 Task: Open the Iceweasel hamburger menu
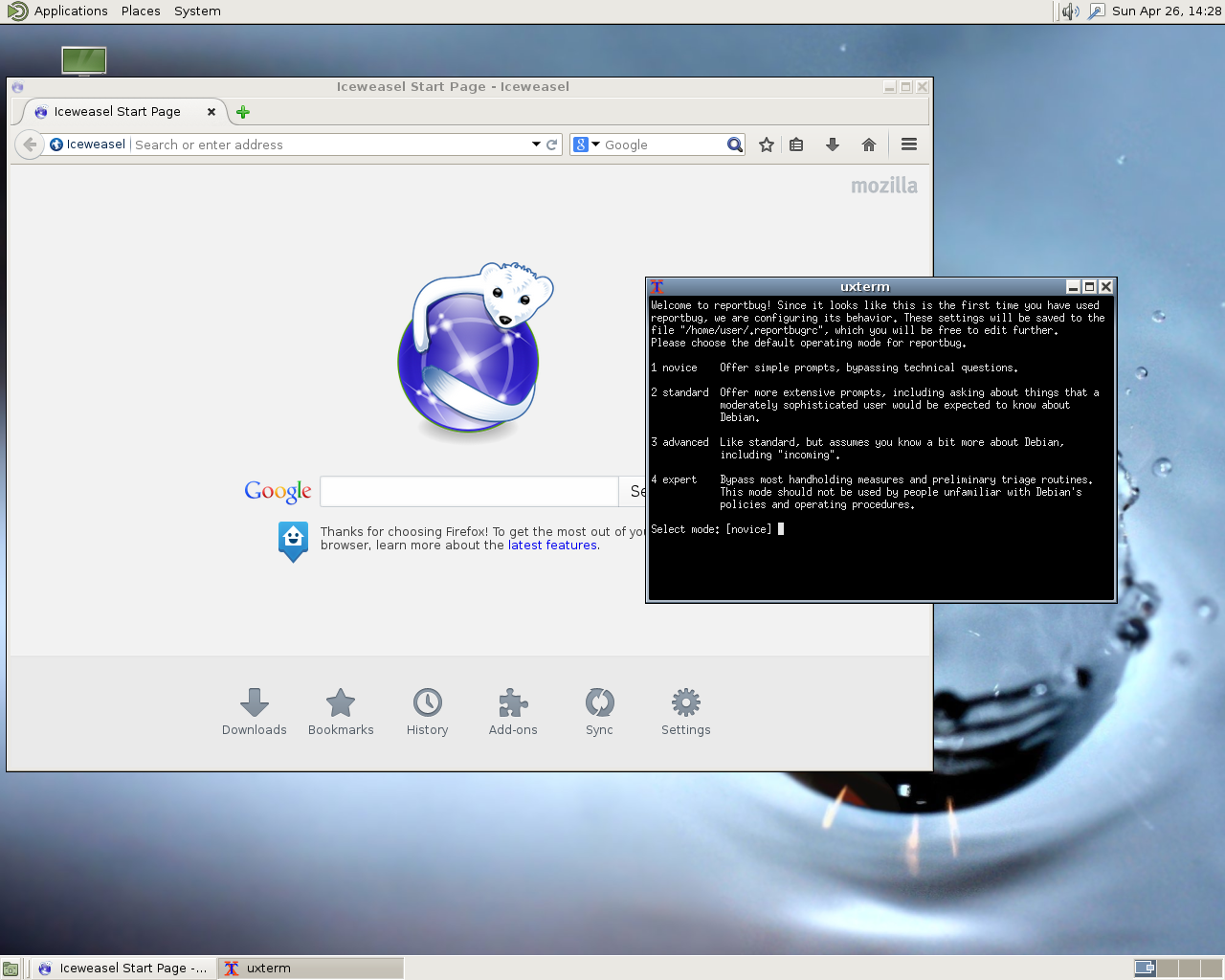909,145
